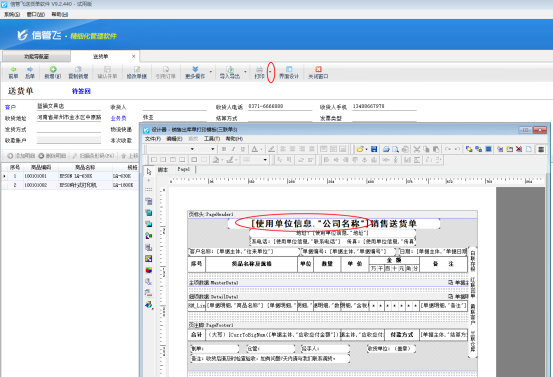Open the font name combo box in the designer
The height and width of the screenshot is (377, 553).
[171, 149]
